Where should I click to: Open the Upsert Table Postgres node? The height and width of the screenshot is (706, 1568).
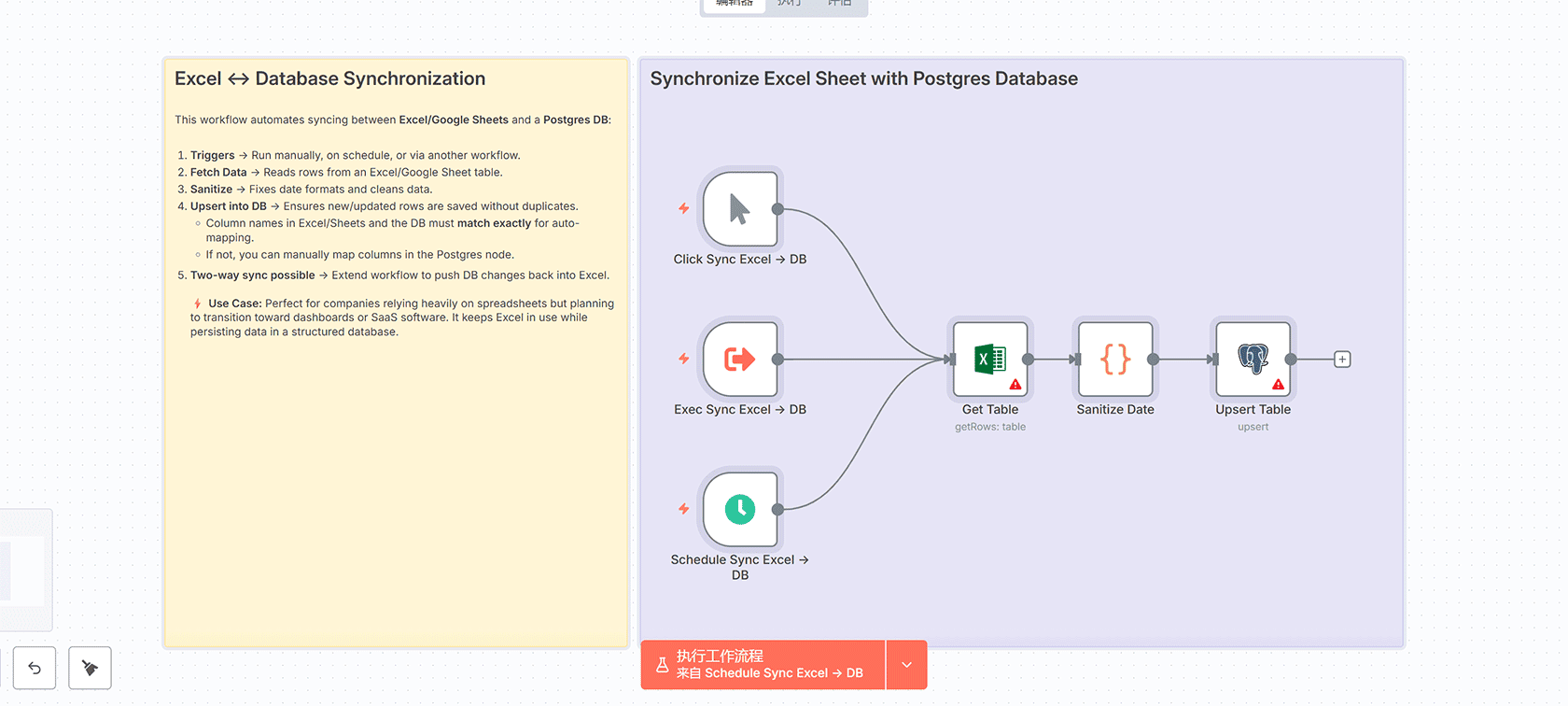coord(1253,360)
